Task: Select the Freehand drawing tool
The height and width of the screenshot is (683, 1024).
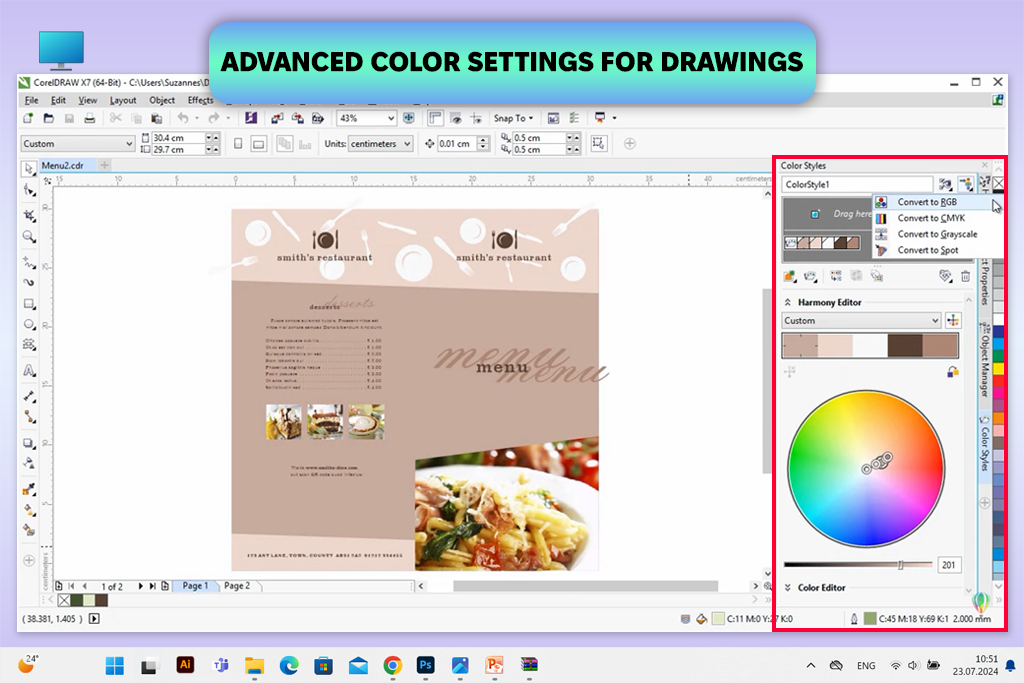Action: (x=29, y=262)
